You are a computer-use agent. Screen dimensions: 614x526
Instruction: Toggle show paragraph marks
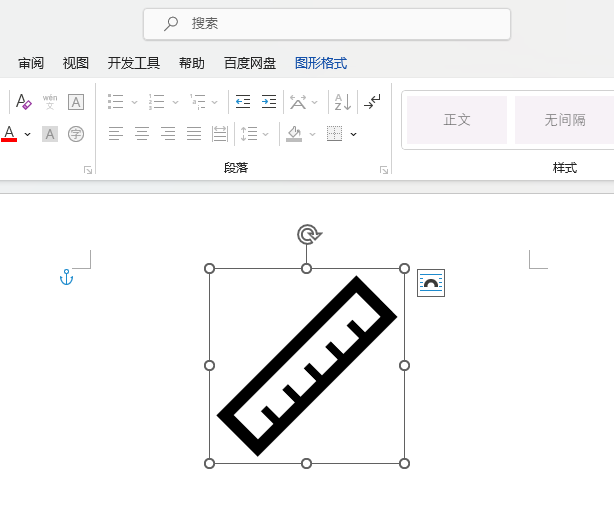pos(372,102)
